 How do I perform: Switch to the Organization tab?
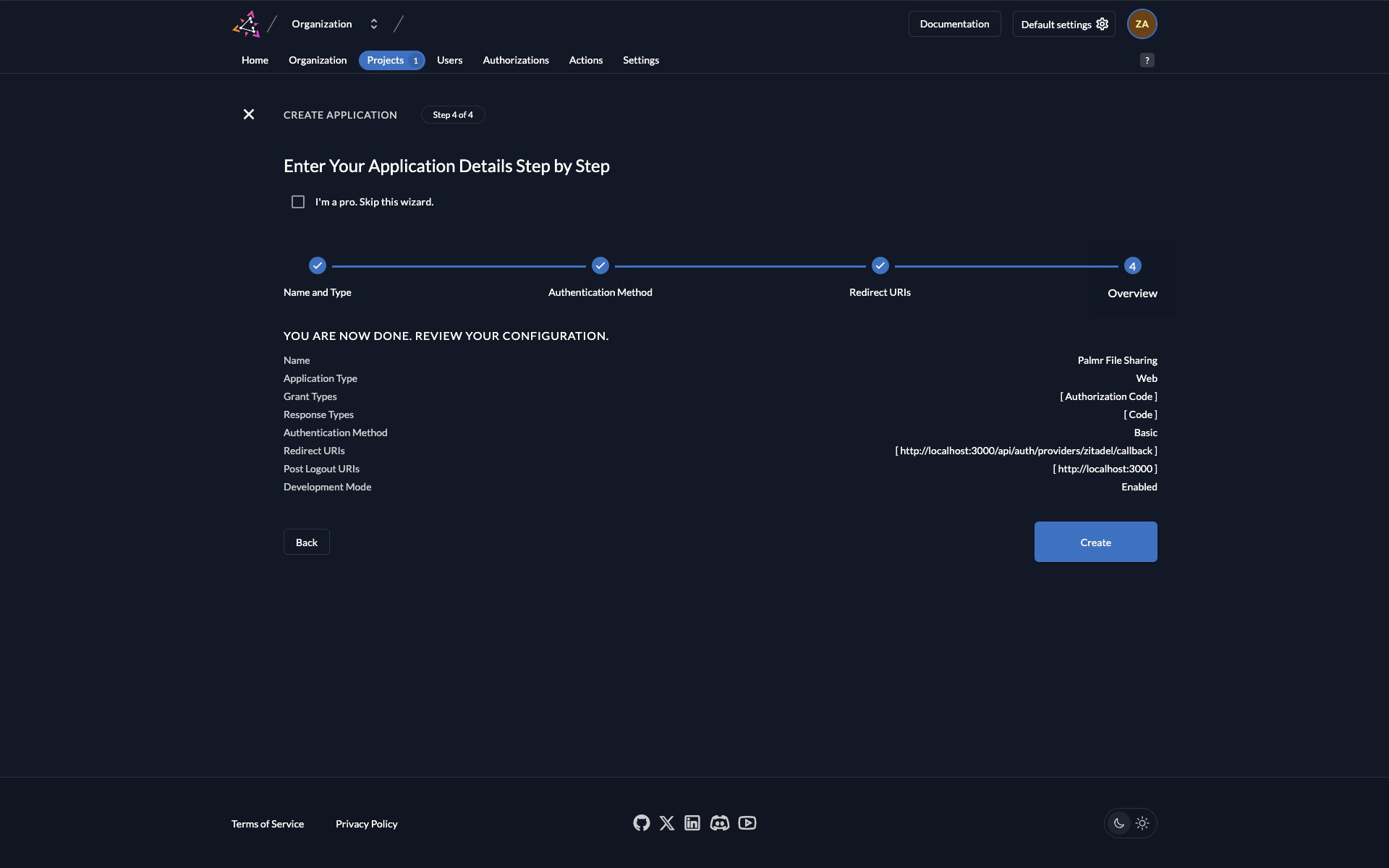coord(318,60)
